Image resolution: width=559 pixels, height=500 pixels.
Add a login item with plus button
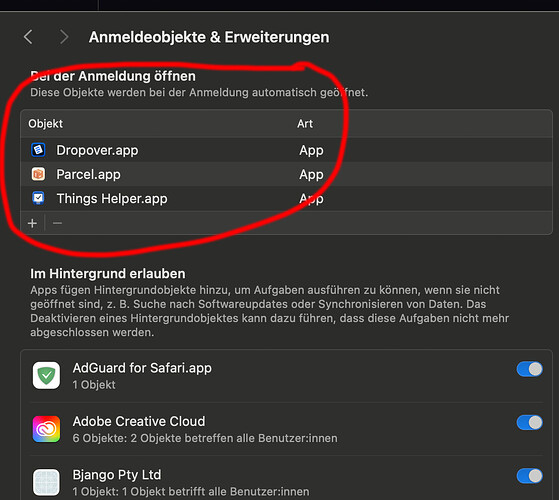32,223
